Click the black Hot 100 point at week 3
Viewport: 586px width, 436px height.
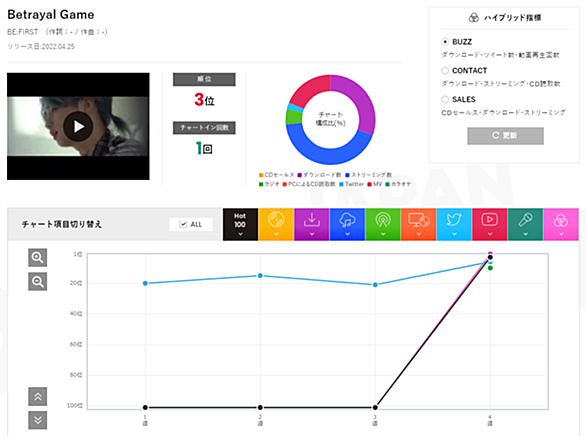point(375,407)
